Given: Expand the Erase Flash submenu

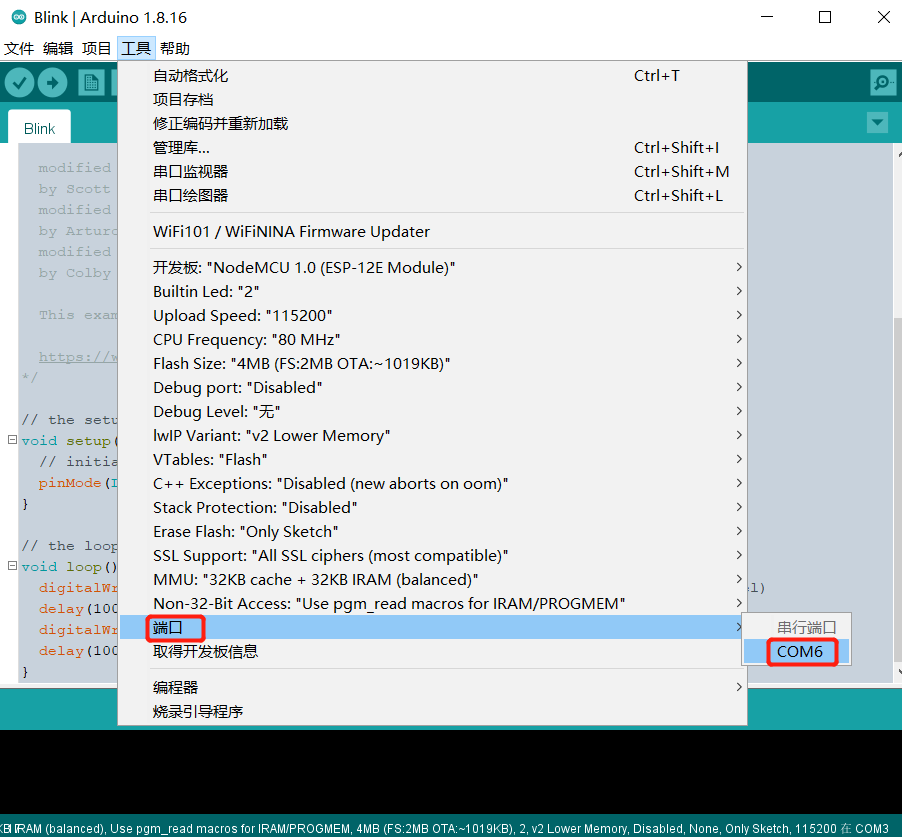Looking at the screenshot, I should click(433, 532).
